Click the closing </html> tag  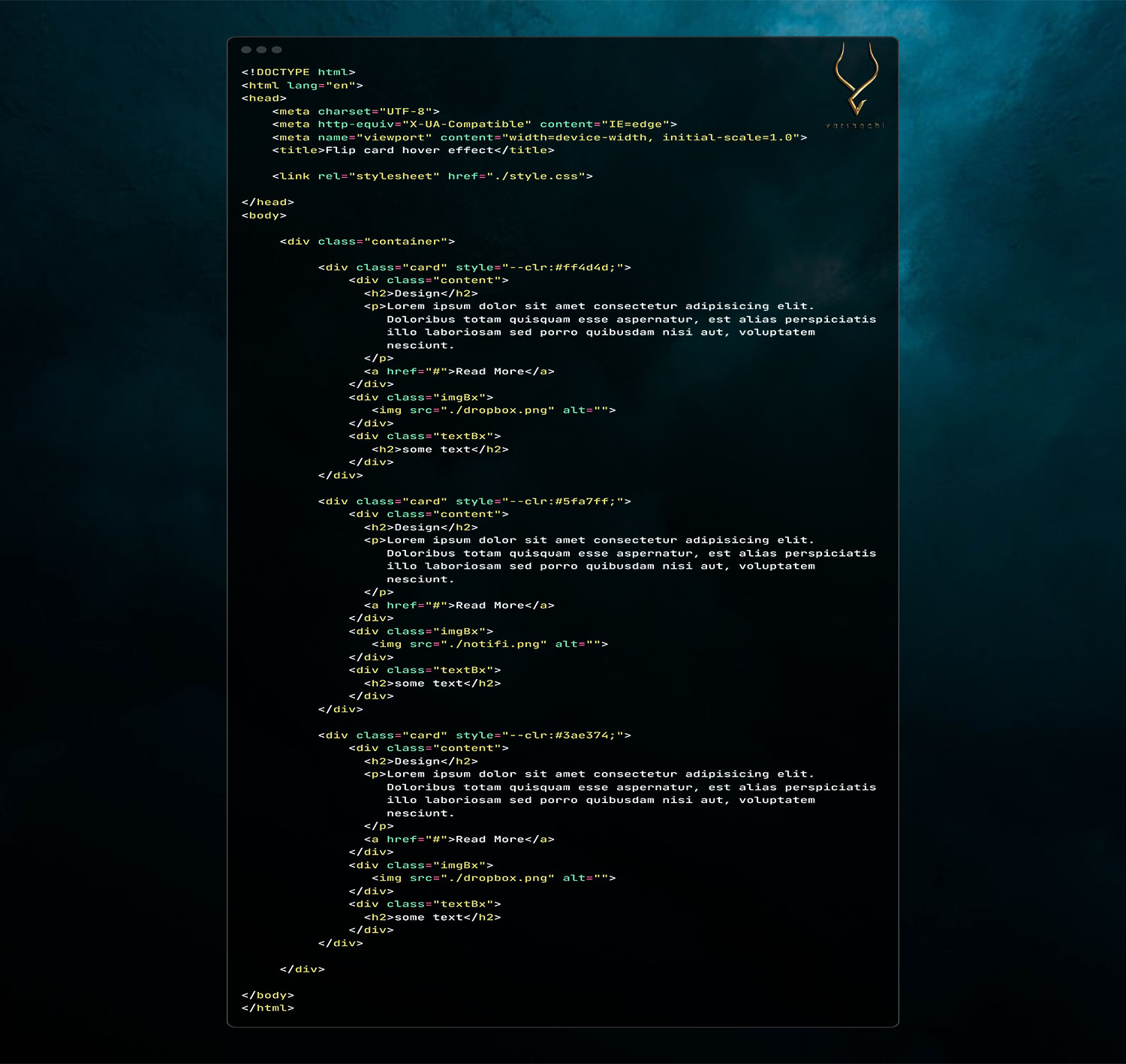[x=267, y=1008]
